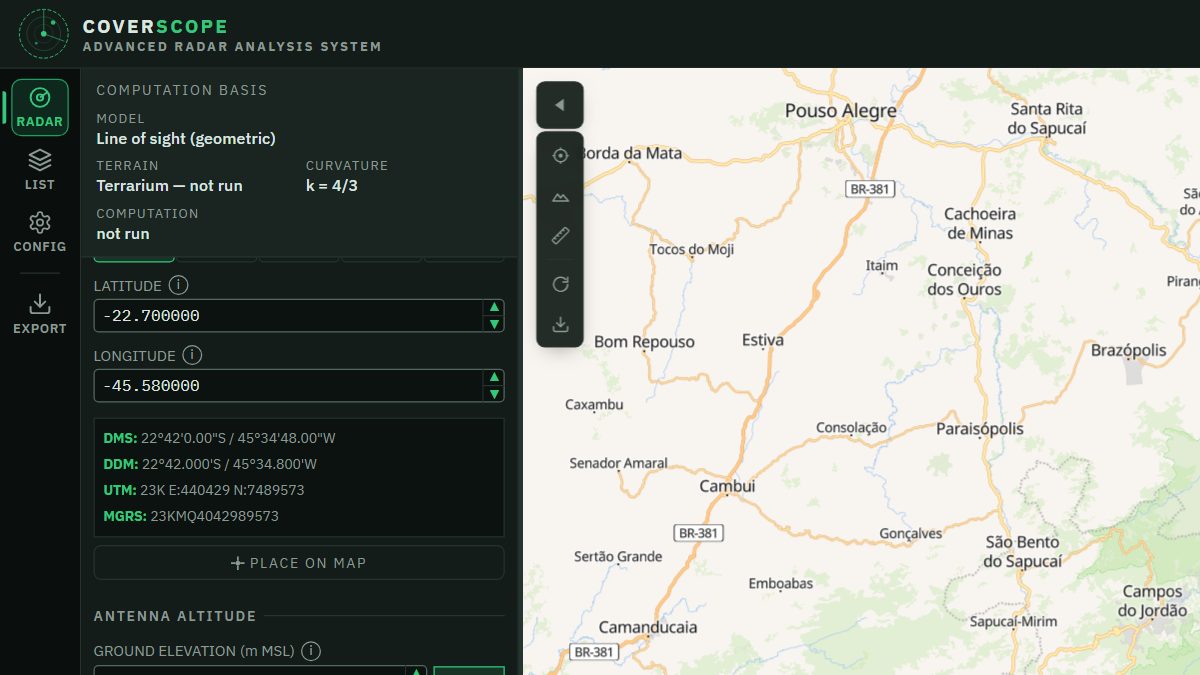The width and height of the screenshot is (1200, 675).
Task: Click Santa Rita do Sapucaí on the map
Action: 1047,118
